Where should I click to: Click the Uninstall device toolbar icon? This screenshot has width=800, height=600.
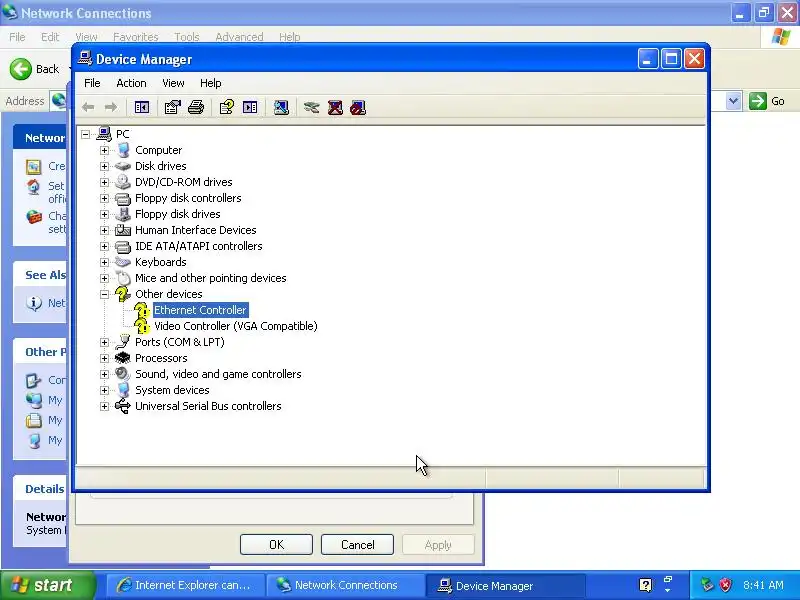coord(335,107)
